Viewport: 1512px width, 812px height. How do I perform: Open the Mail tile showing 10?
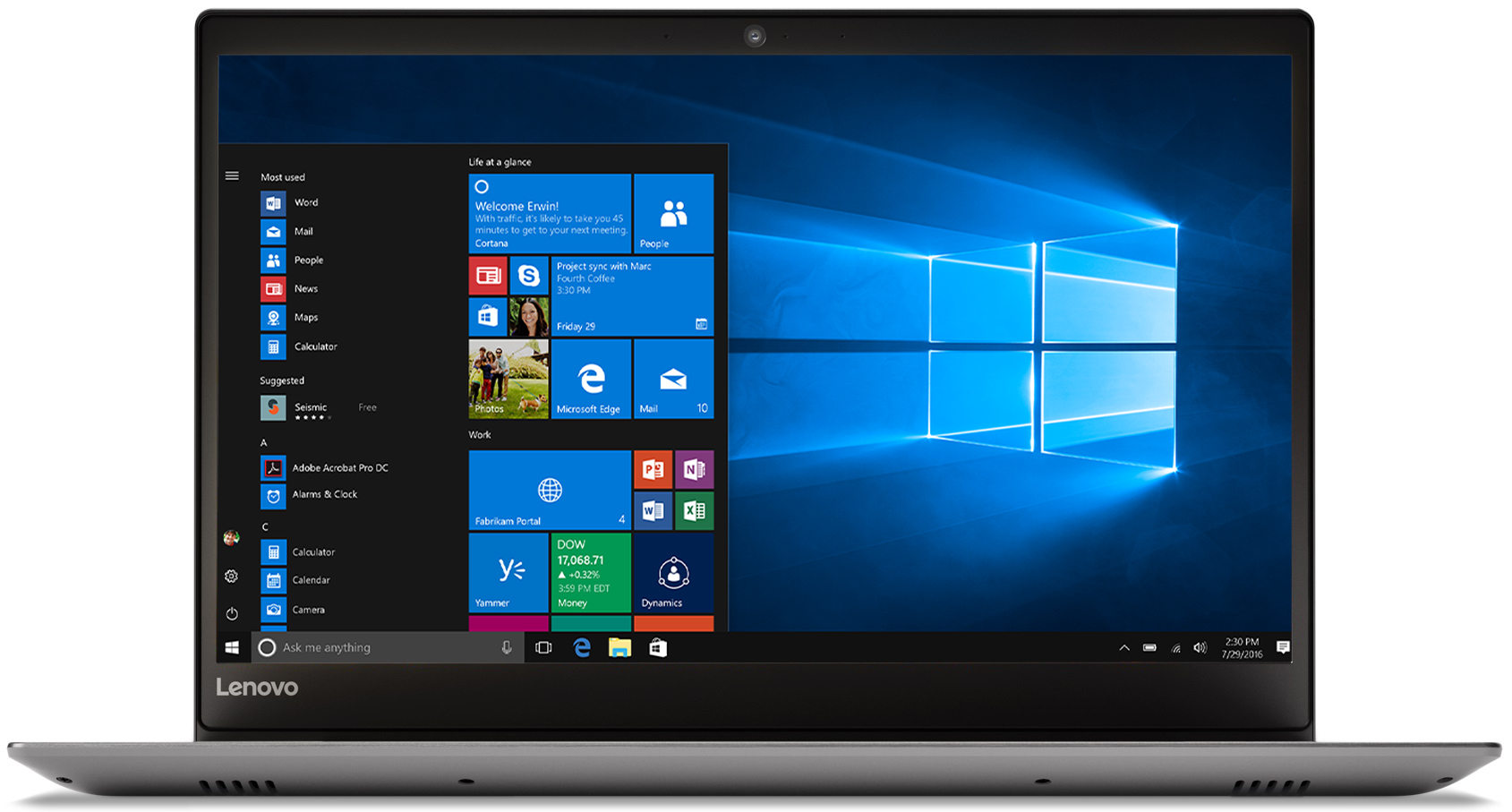673,379
